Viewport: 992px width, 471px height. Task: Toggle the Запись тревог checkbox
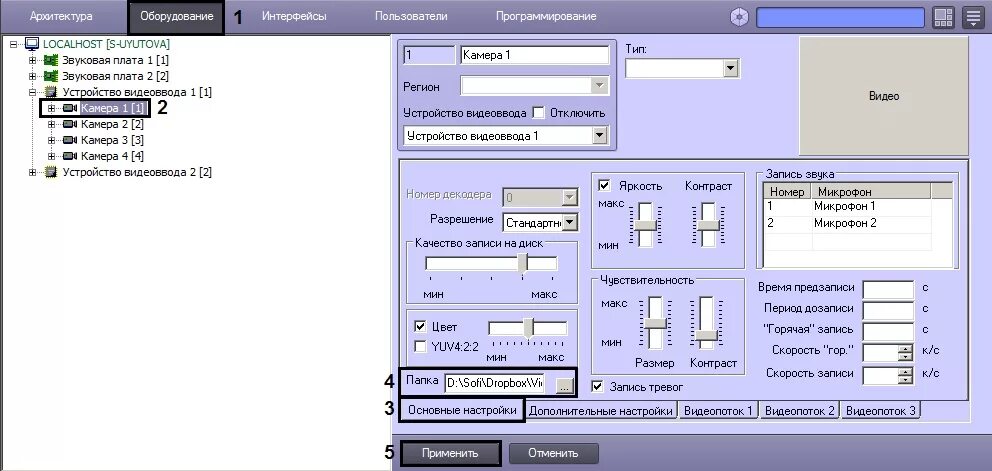click(x=597, y=386)
